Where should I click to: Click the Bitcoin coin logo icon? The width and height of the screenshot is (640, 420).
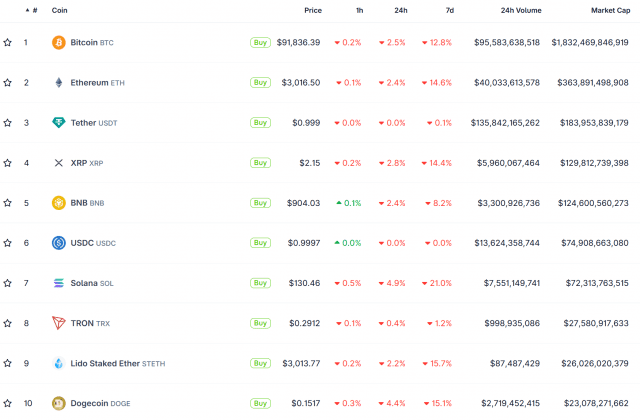click(x=58, y=43)
